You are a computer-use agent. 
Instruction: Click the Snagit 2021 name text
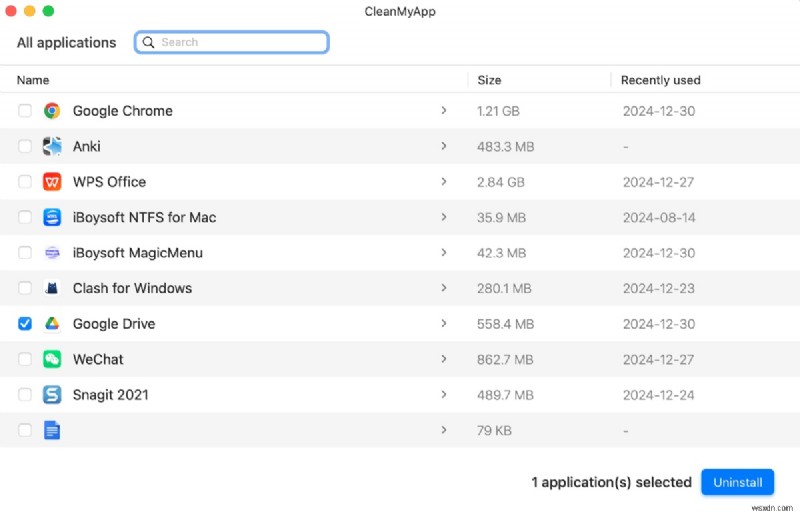point(110,395)
